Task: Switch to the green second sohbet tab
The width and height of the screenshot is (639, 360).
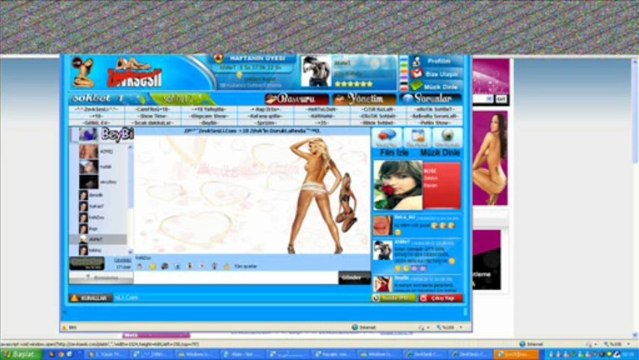Action: coord(182,99)
